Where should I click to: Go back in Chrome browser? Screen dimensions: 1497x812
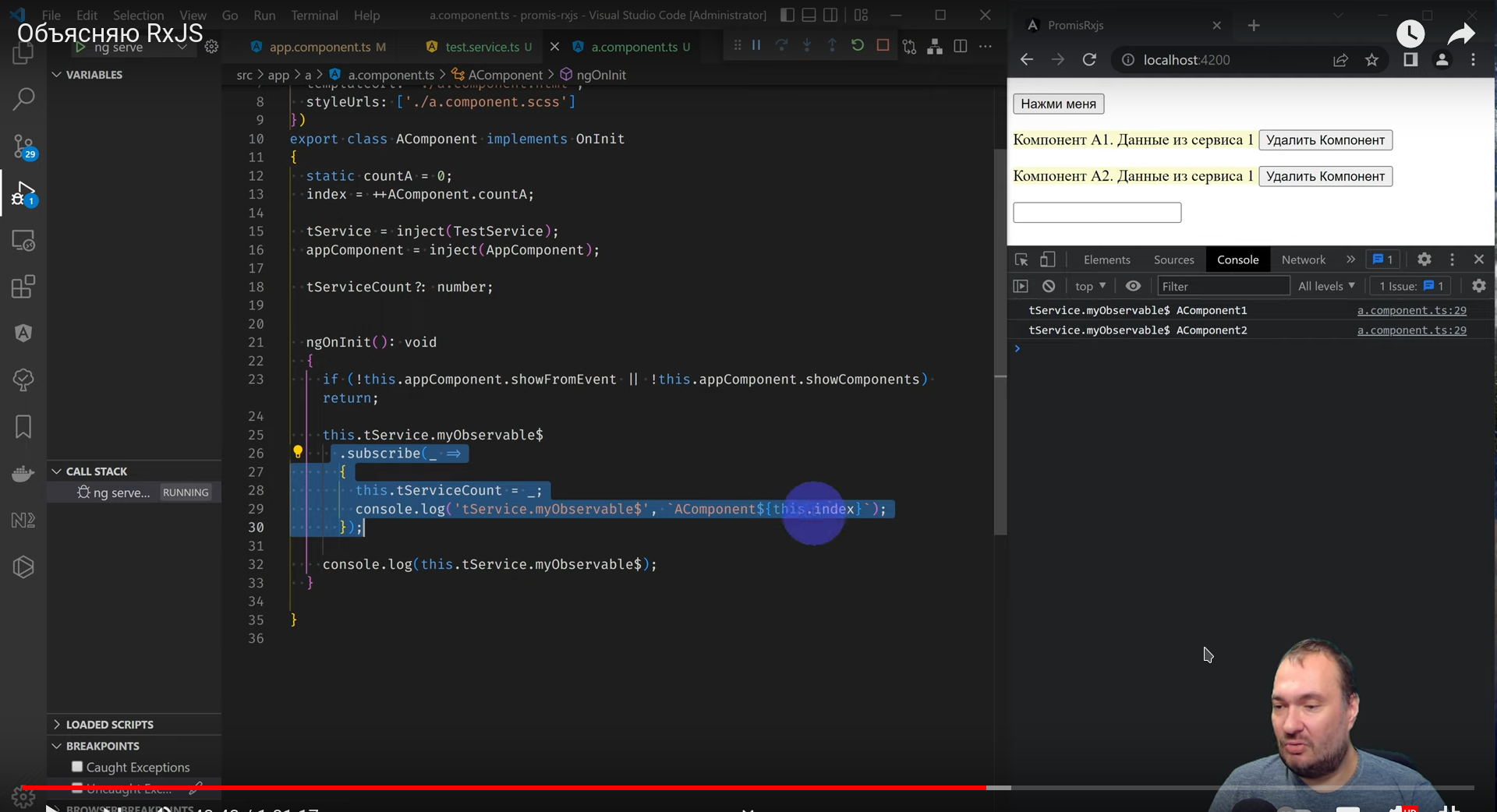click(1027, 60)
